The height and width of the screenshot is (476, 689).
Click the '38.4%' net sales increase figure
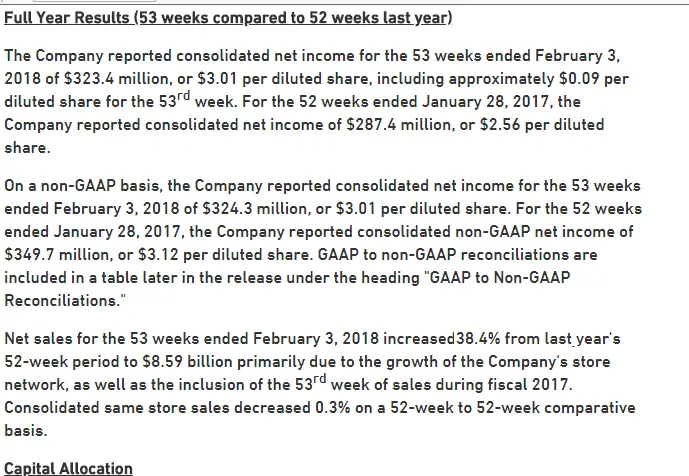[477, 337]
